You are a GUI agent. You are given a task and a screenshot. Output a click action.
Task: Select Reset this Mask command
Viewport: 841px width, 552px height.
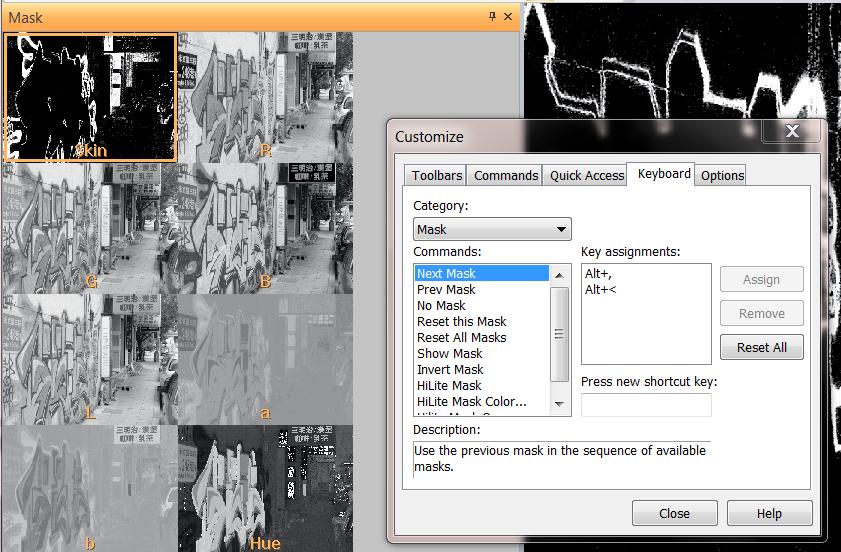click(482, 321)
